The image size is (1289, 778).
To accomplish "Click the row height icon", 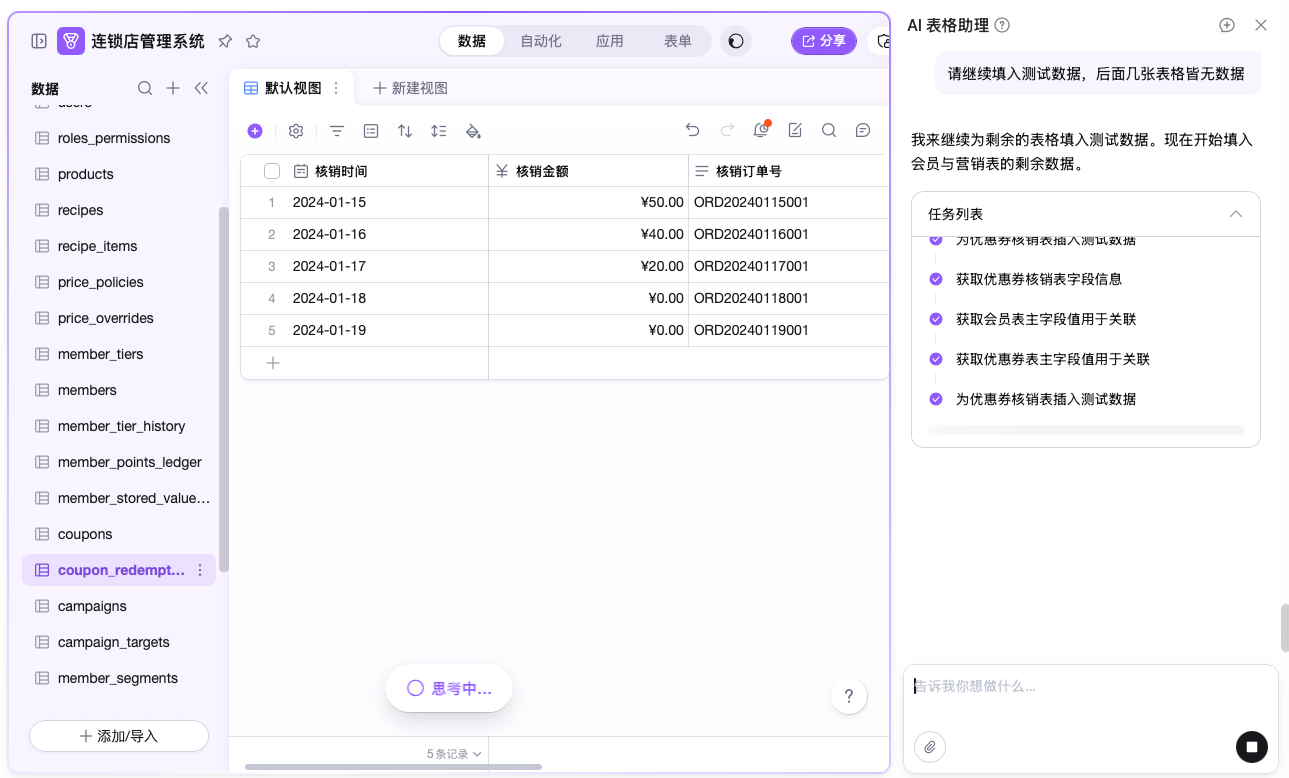I will [x=439, y=131].
